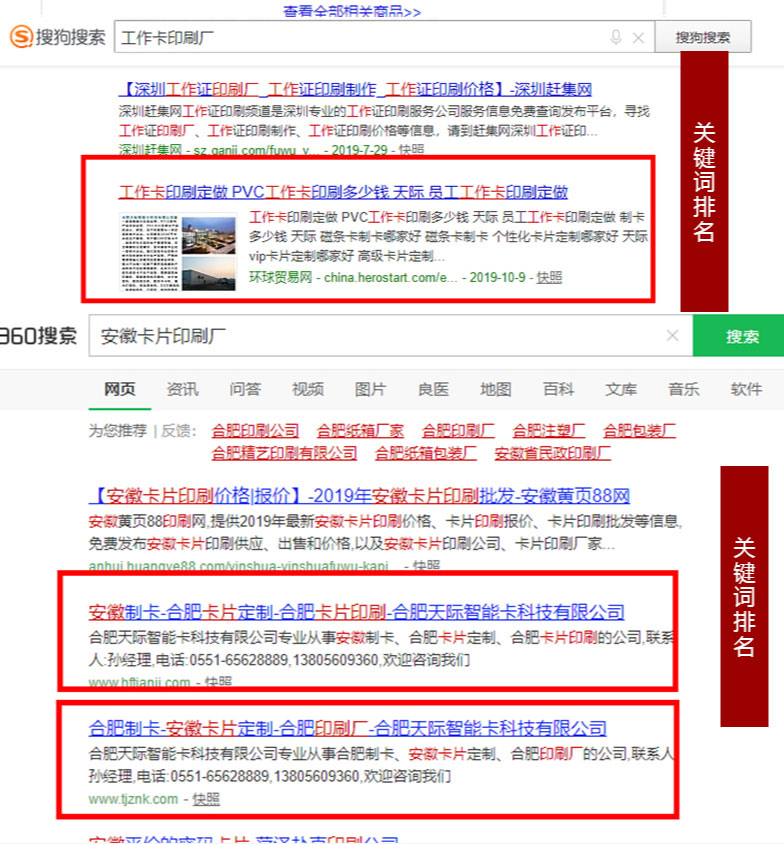Select the 图片 tab
This screenshot has width=784, height=844.
[x=370, y=389]
